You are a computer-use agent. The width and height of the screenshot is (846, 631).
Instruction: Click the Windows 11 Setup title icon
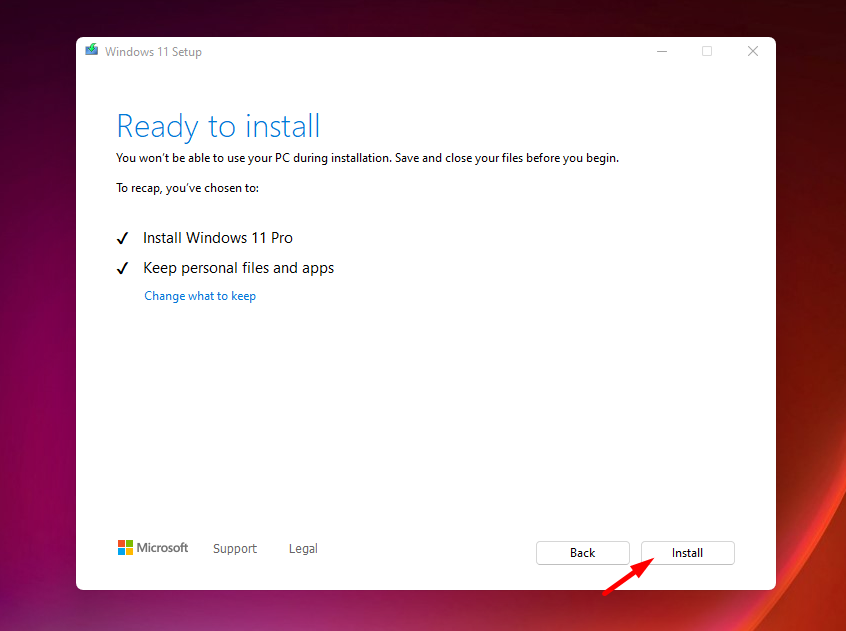pos(92,50)
